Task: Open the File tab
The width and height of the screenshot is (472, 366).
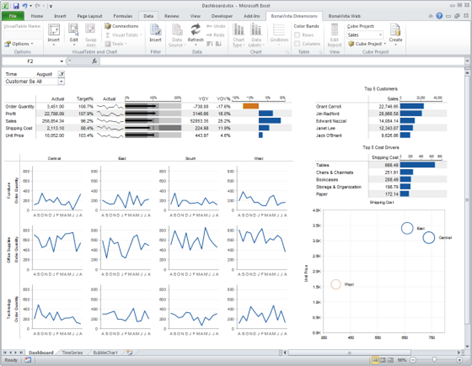Action: click(x=13, y=16)
